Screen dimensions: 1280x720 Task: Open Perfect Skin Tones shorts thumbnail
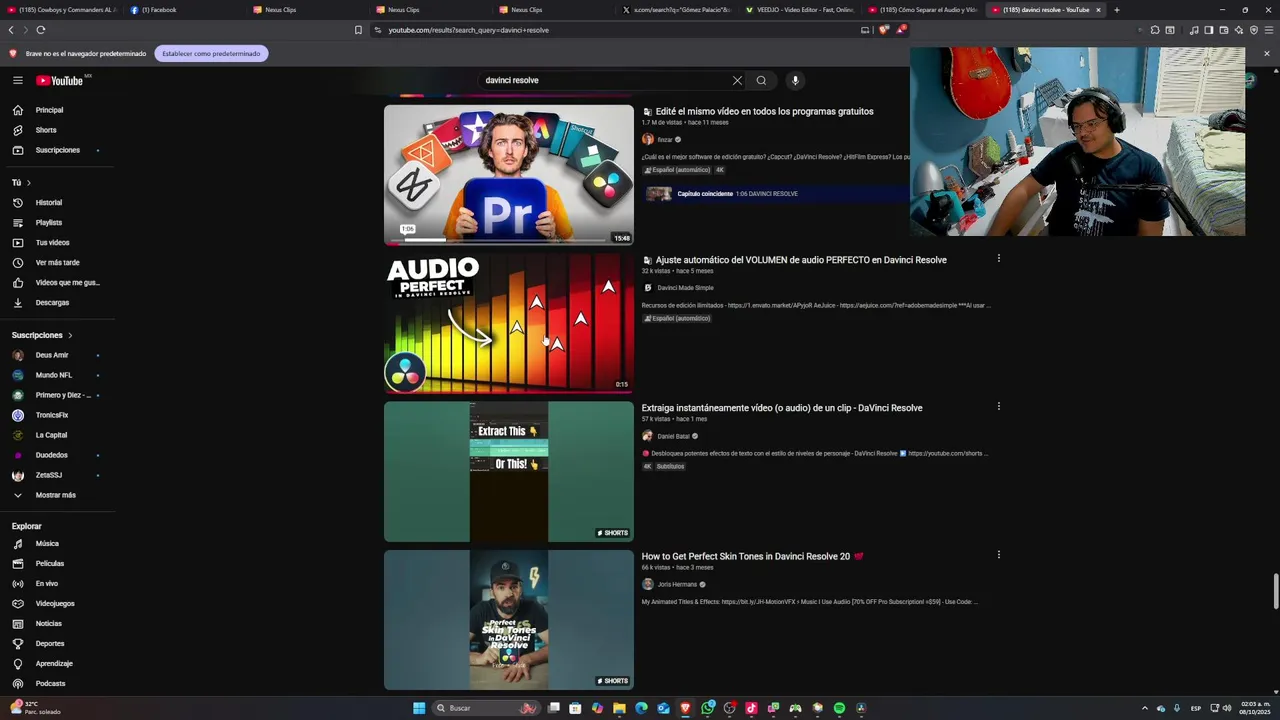pyautogui.click(x=509, y=619)
